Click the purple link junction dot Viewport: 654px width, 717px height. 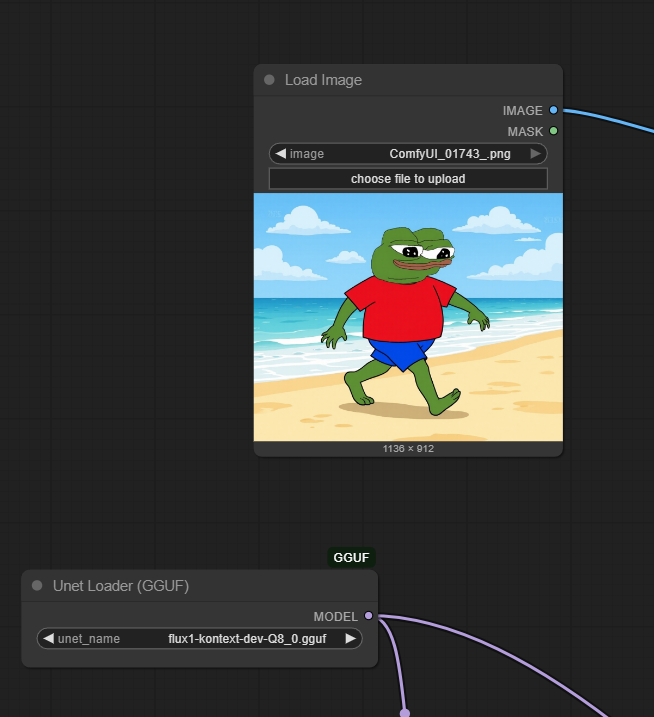[405, 713]
